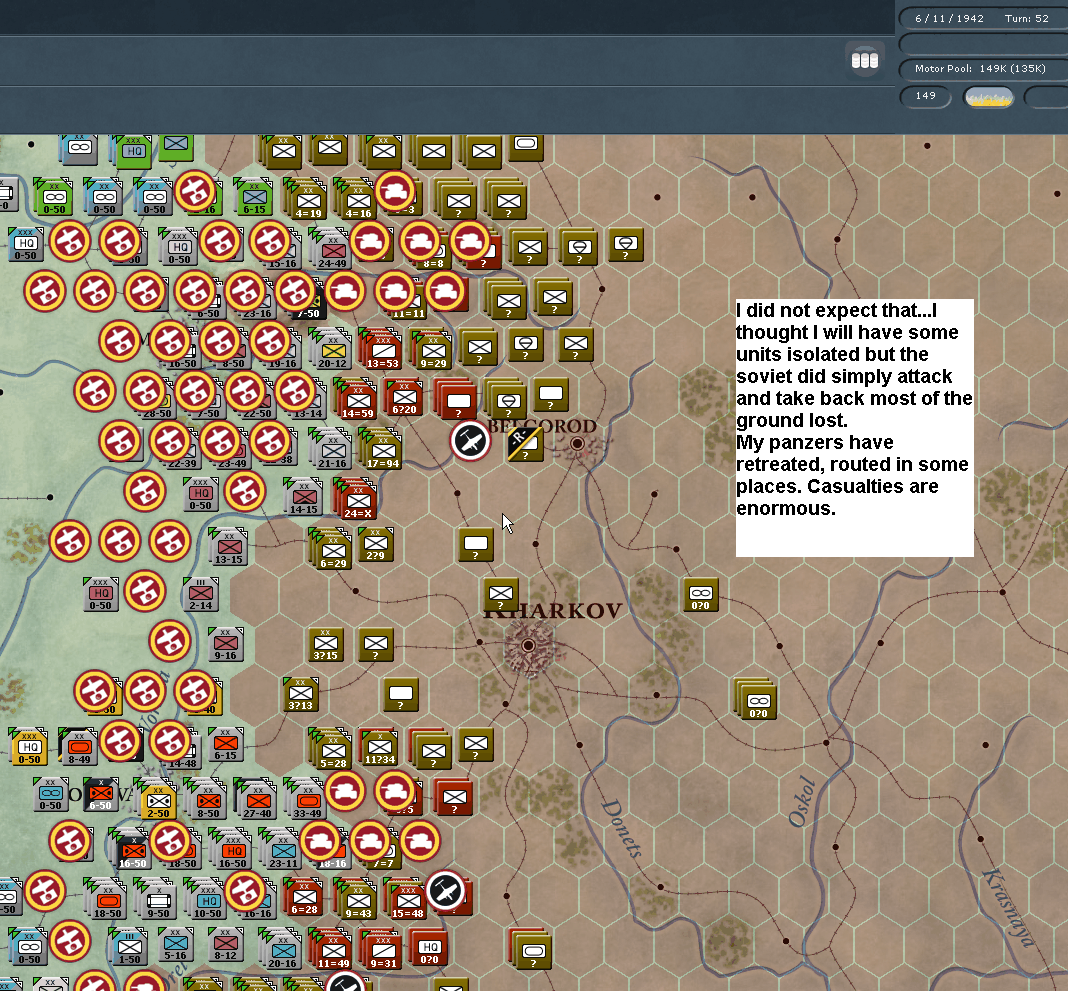Click the Turn: 52 label

(1026, 18)
